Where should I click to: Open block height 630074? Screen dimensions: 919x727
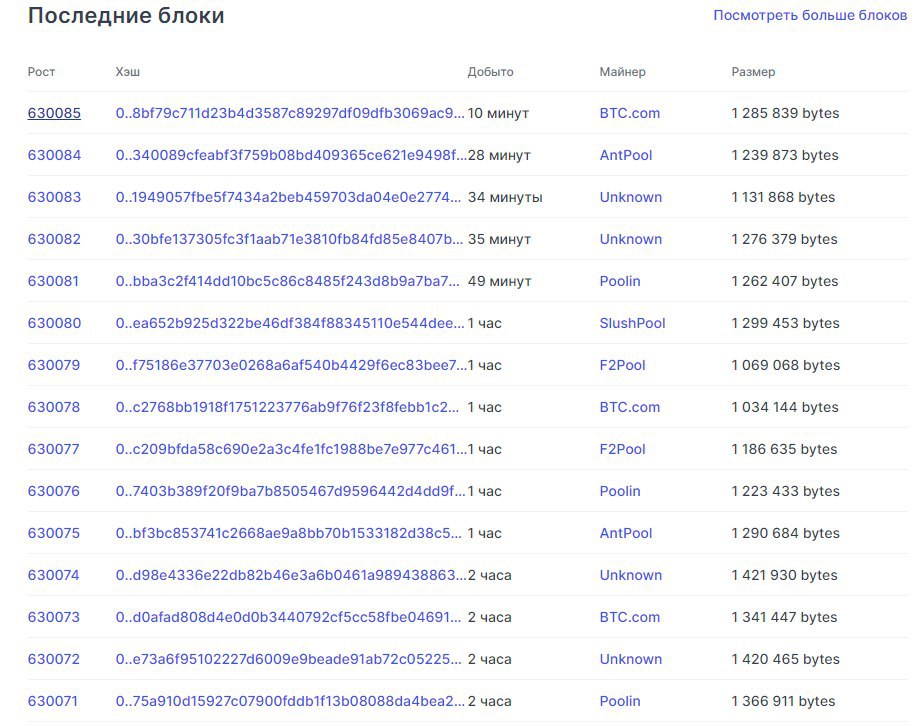(53, 575)
